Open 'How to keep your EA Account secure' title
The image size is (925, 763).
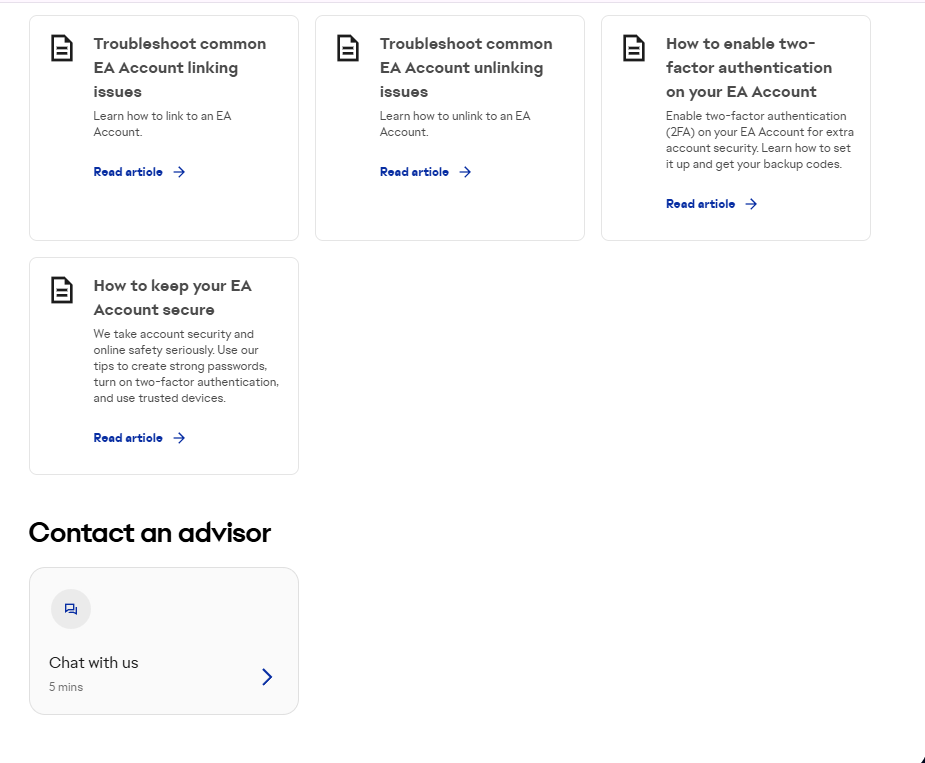pos(173,298)
